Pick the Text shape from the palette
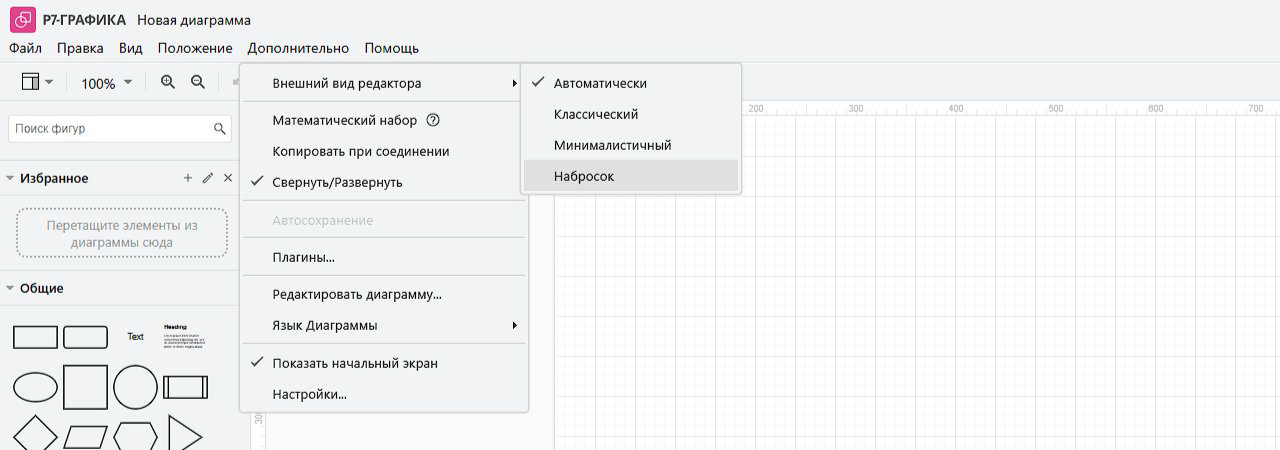The width and height of the screenshot is (1280, 450). pos(135,337)
